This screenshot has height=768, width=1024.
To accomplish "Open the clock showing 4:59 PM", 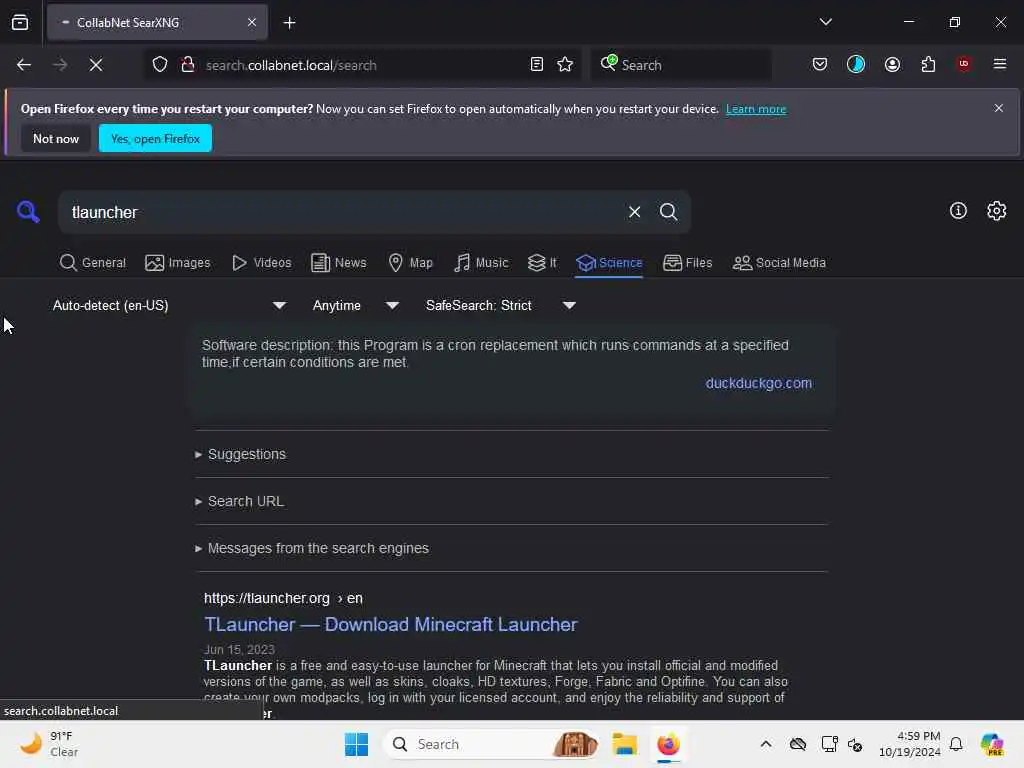I will pos(910,744).
